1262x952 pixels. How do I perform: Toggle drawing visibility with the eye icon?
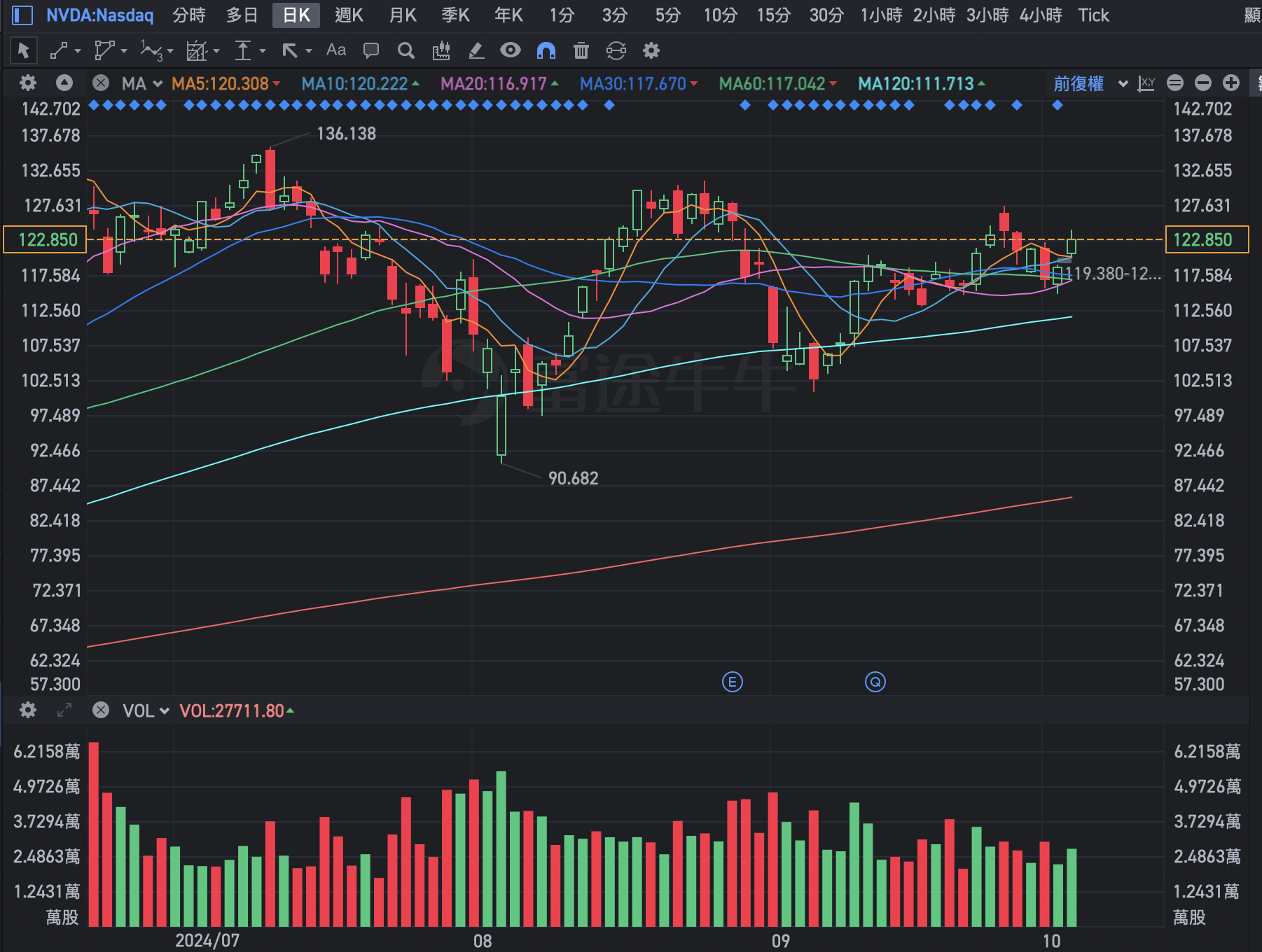coord(511,50)
